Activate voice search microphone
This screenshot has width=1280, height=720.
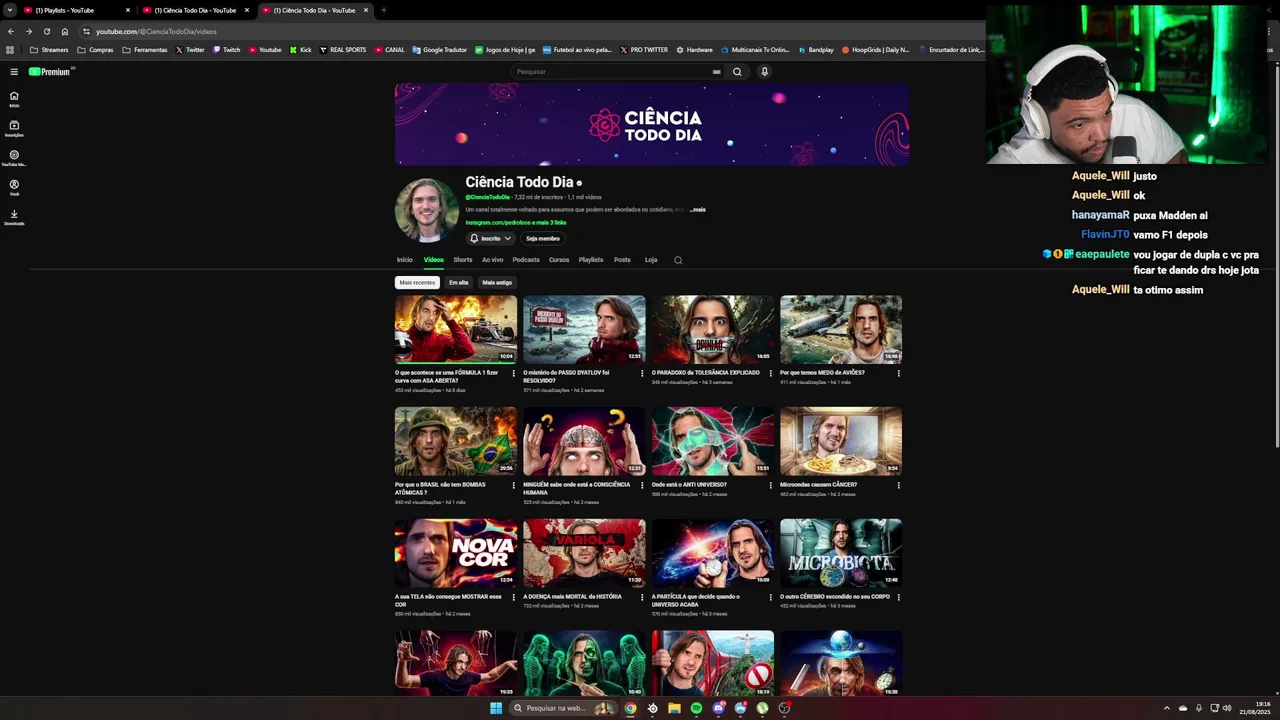click(x=764, y=72)
